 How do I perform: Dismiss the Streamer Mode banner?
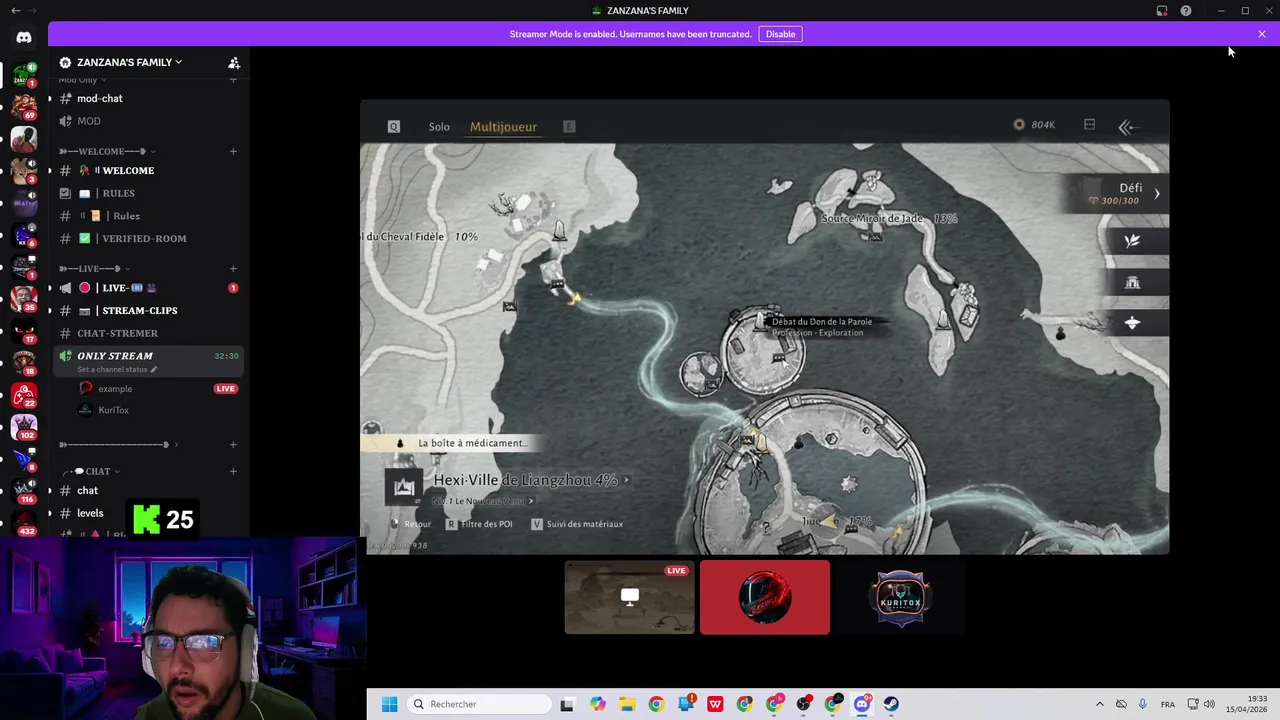1262,34
